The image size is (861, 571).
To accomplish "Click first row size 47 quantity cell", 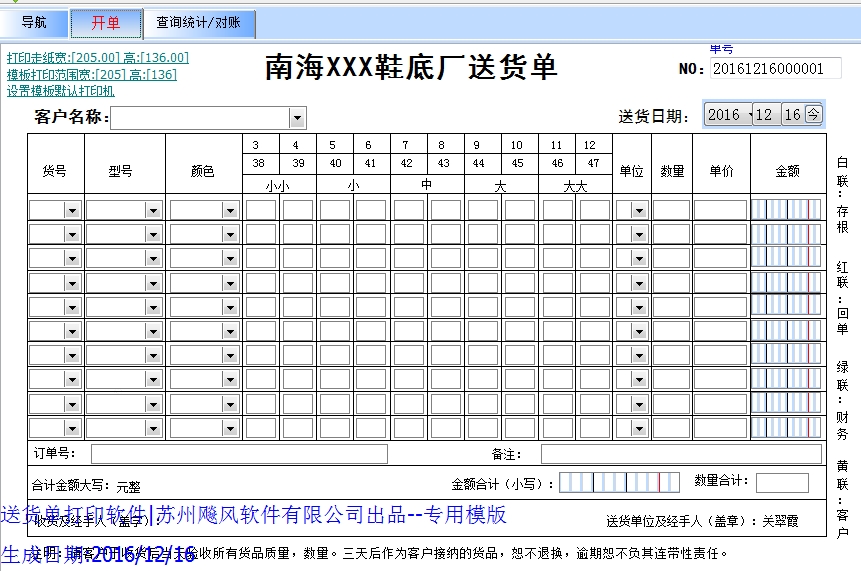I will click(595, 210).
